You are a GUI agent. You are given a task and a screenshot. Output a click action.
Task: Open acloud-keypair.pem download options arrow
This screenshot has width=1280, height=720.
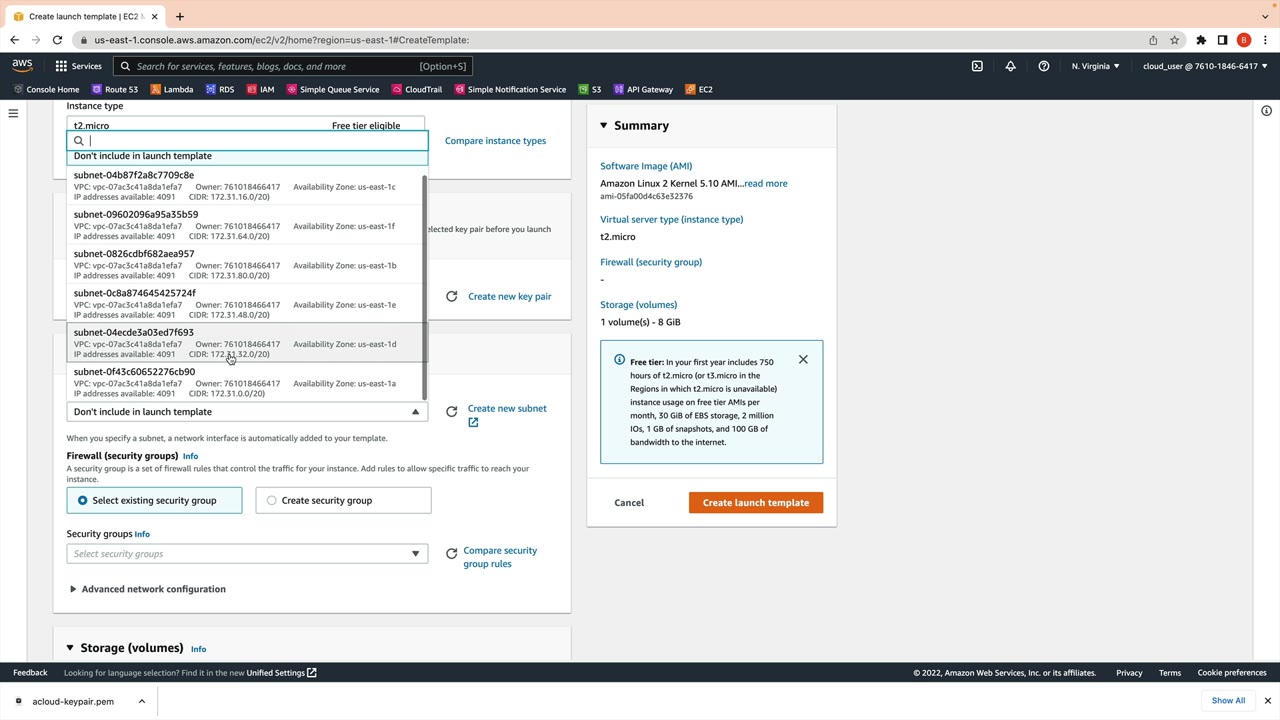coord(142,701)
